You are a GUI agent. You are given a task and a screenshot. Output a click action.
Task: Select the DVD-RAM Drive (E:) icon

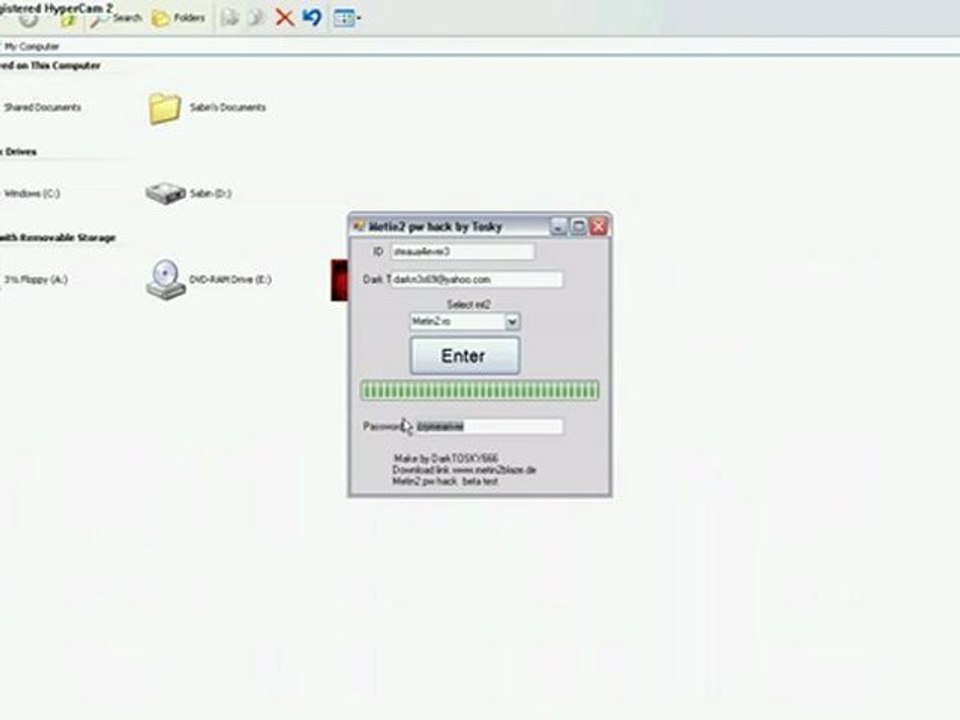(165, 280)
